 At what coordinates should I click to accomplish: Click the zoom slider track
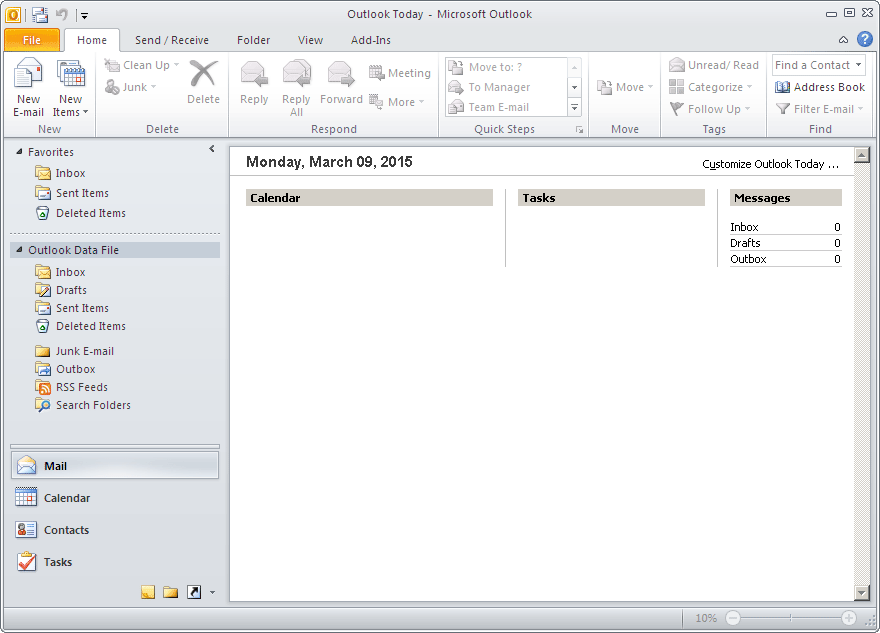(x=791, y=618)
